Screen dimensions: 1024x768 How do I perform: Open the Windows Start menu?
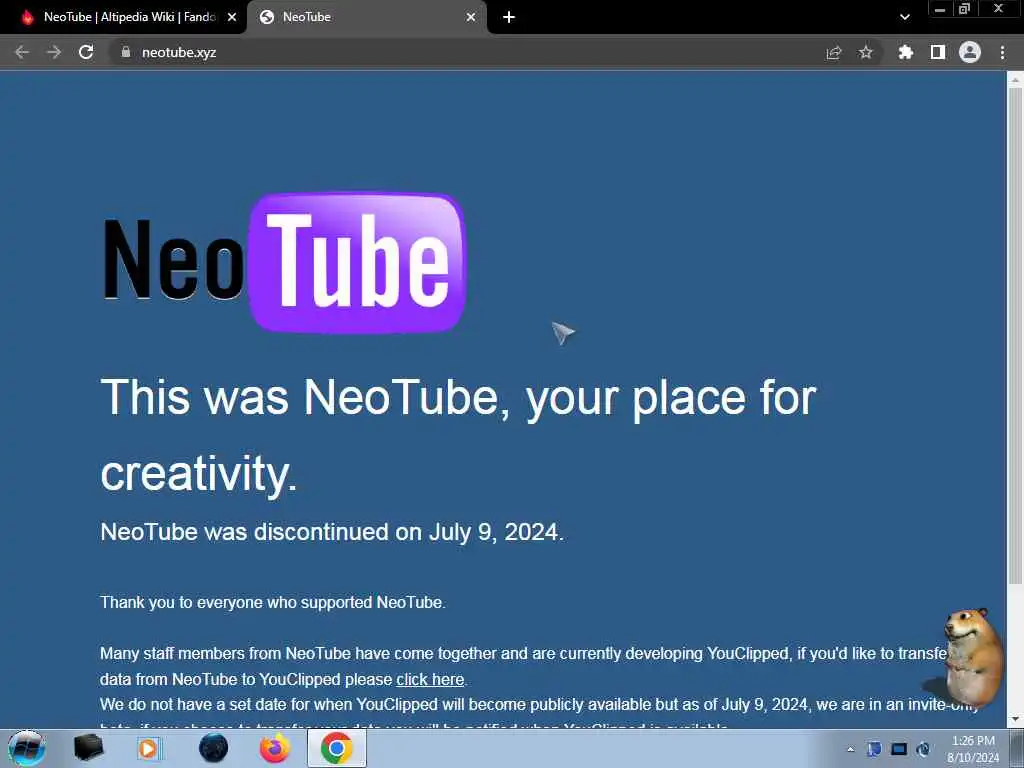[27, 748]
